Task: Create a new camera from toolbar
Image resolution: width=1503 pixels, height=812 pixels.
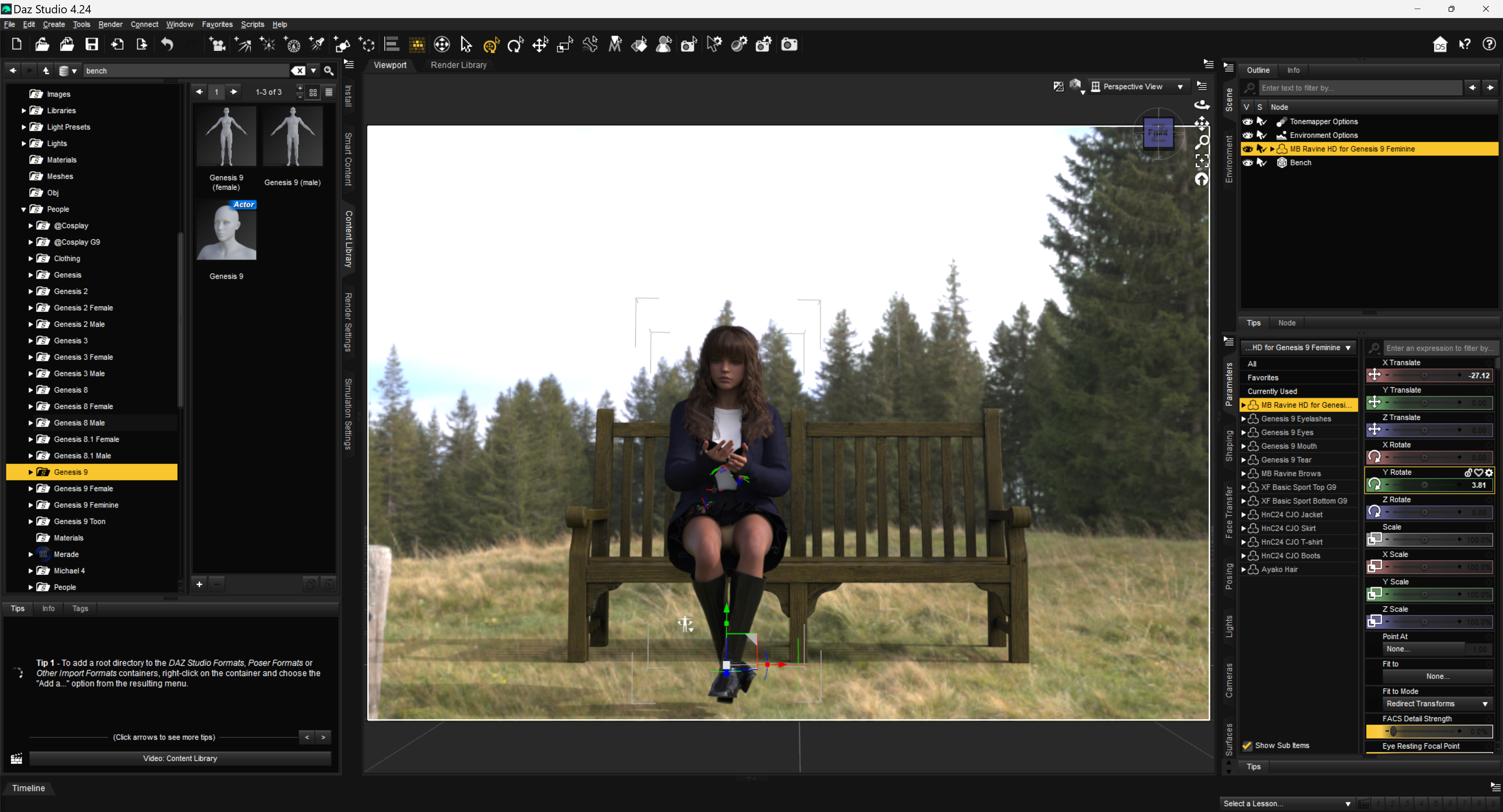Action: [217, 44]
